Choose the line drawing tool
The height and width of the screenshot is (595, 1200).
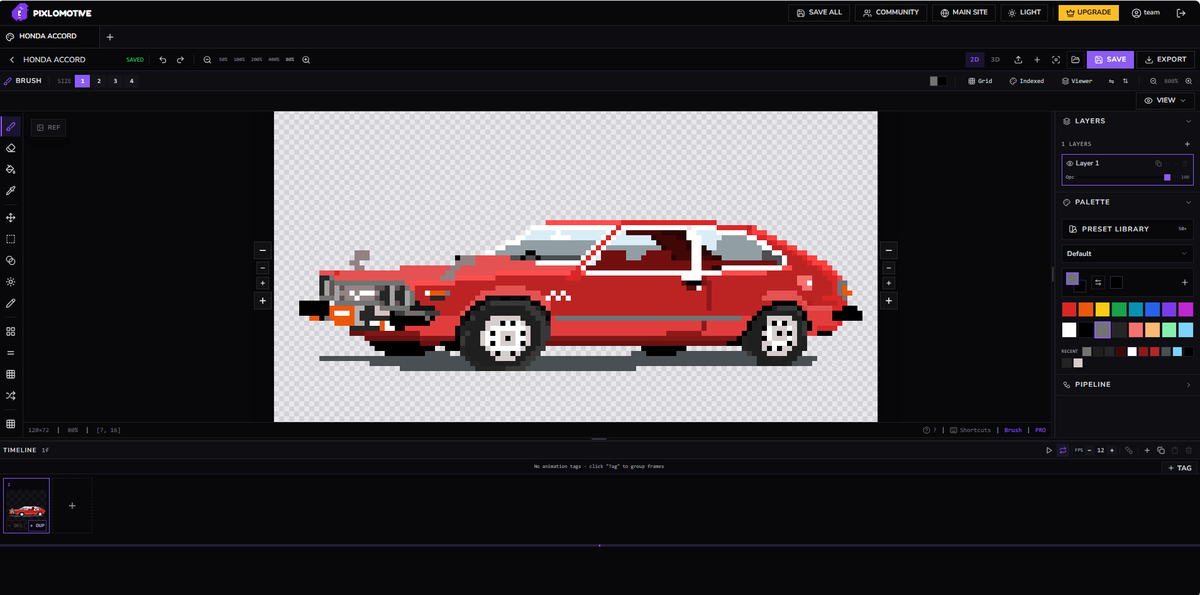(x=11, y=303)
